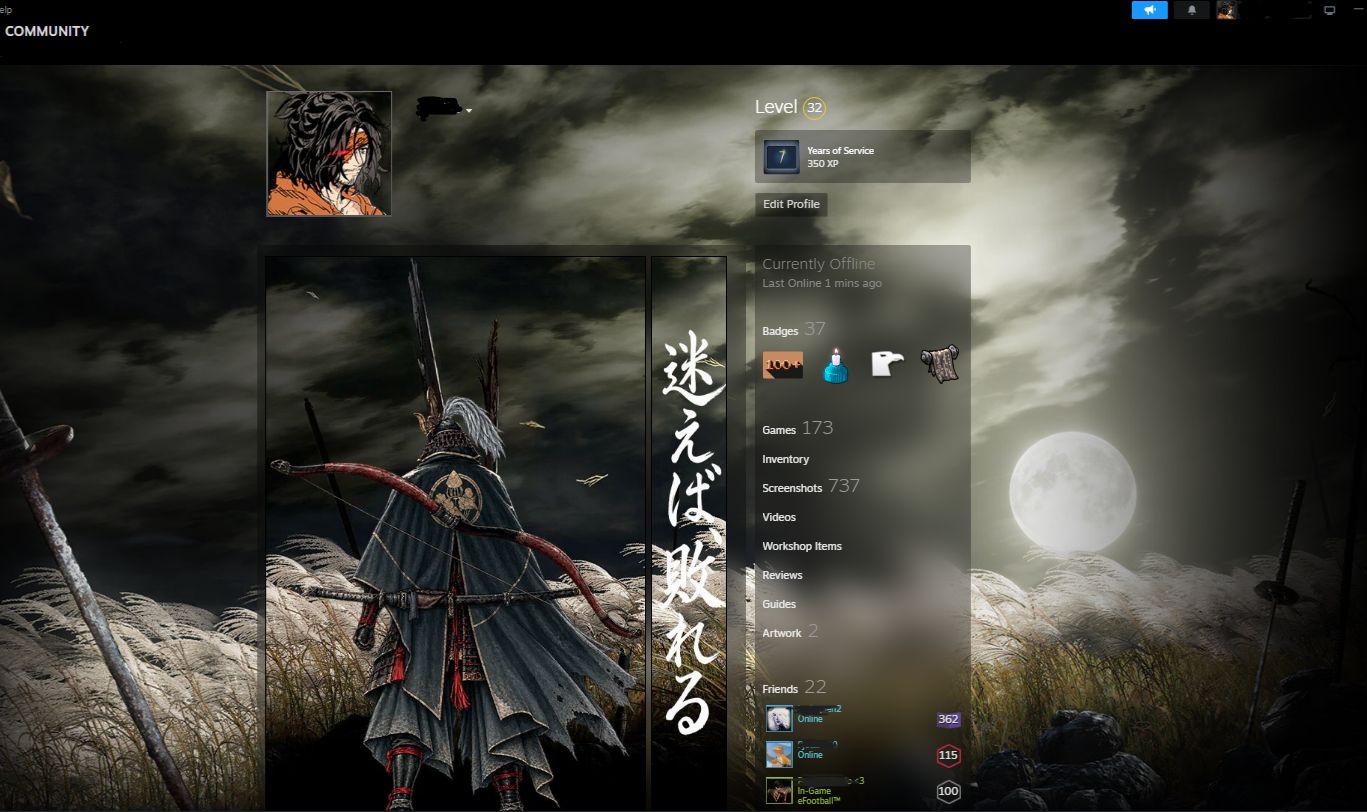Open Workshop Items
The width and height of the screenshot is (1367, 812).
tap(802, 546)
